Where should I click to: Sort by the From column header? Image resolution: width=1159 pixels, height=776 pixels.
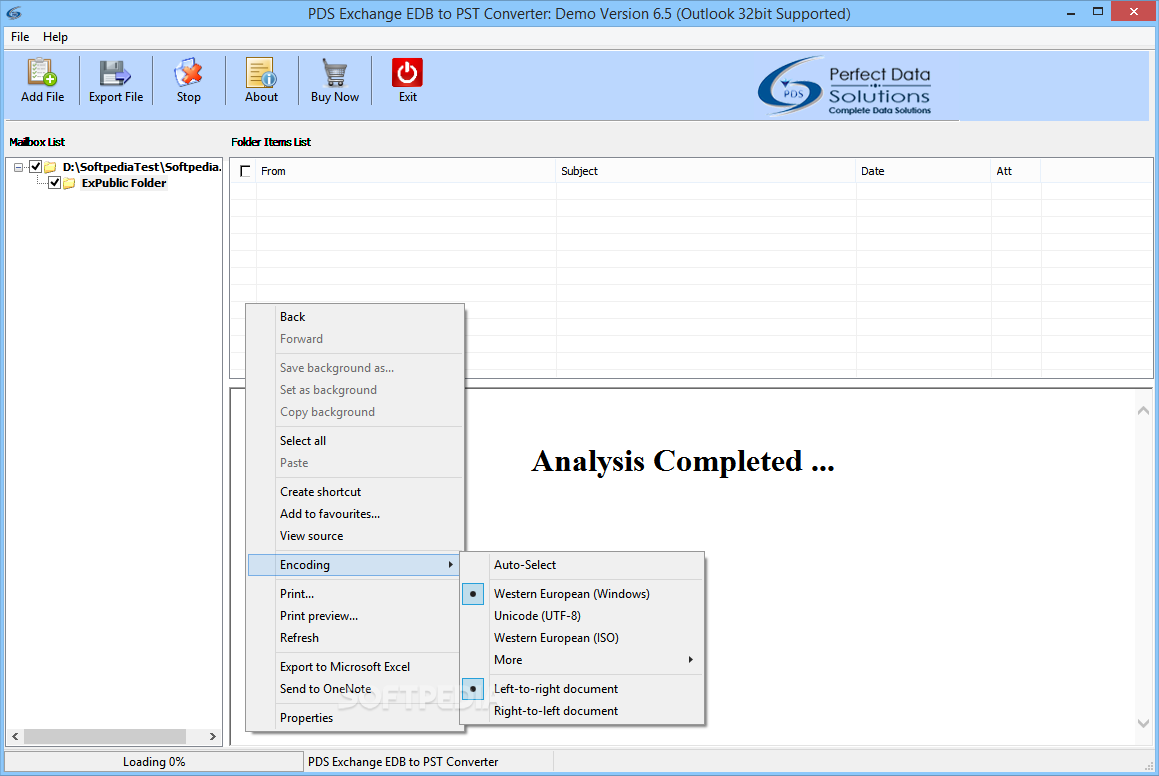pos(406,171)
